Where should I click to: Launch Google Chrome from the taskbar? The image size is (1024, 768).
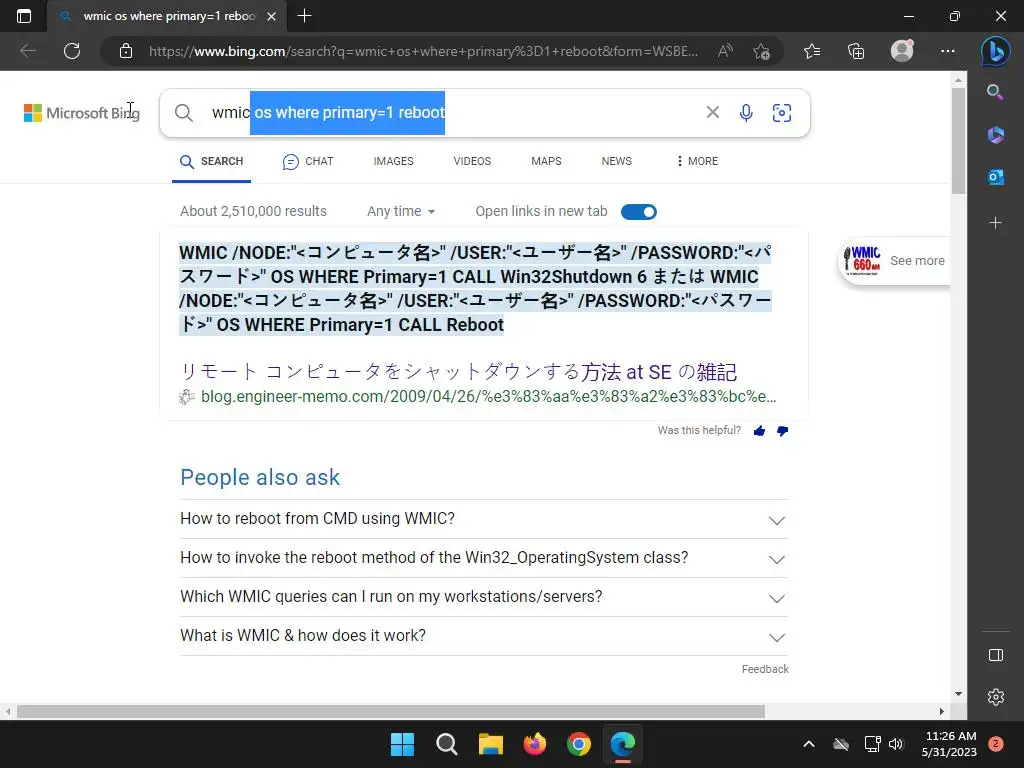[579, 744]
